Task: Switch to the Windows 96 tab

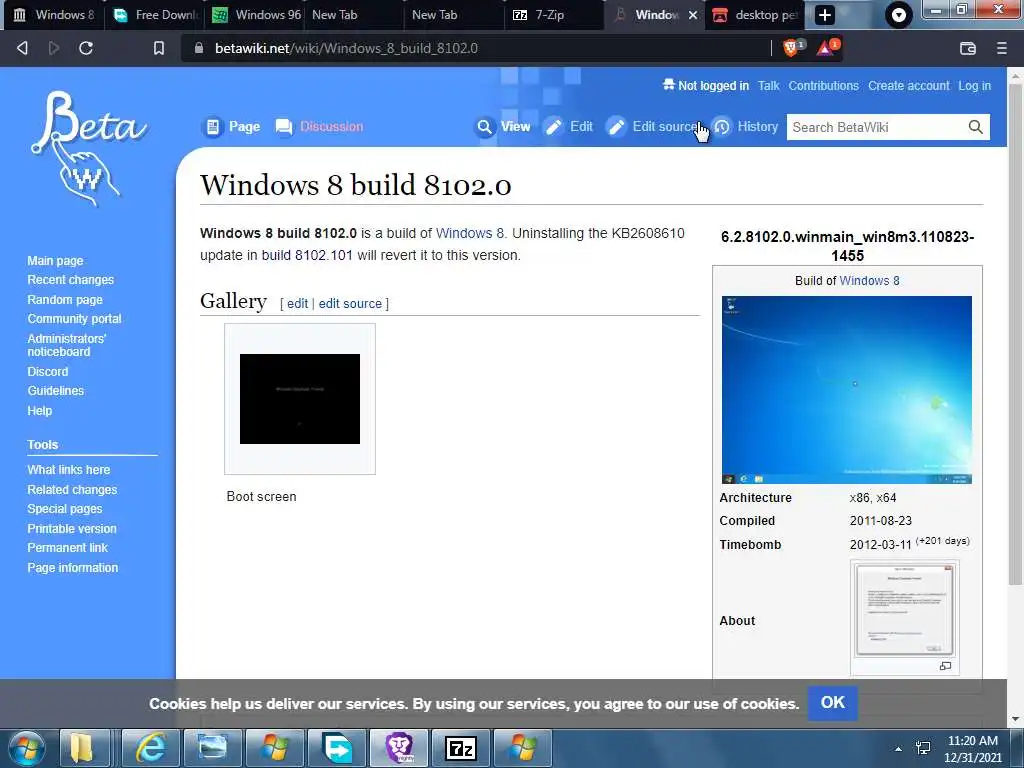Action: click(255, 15)
